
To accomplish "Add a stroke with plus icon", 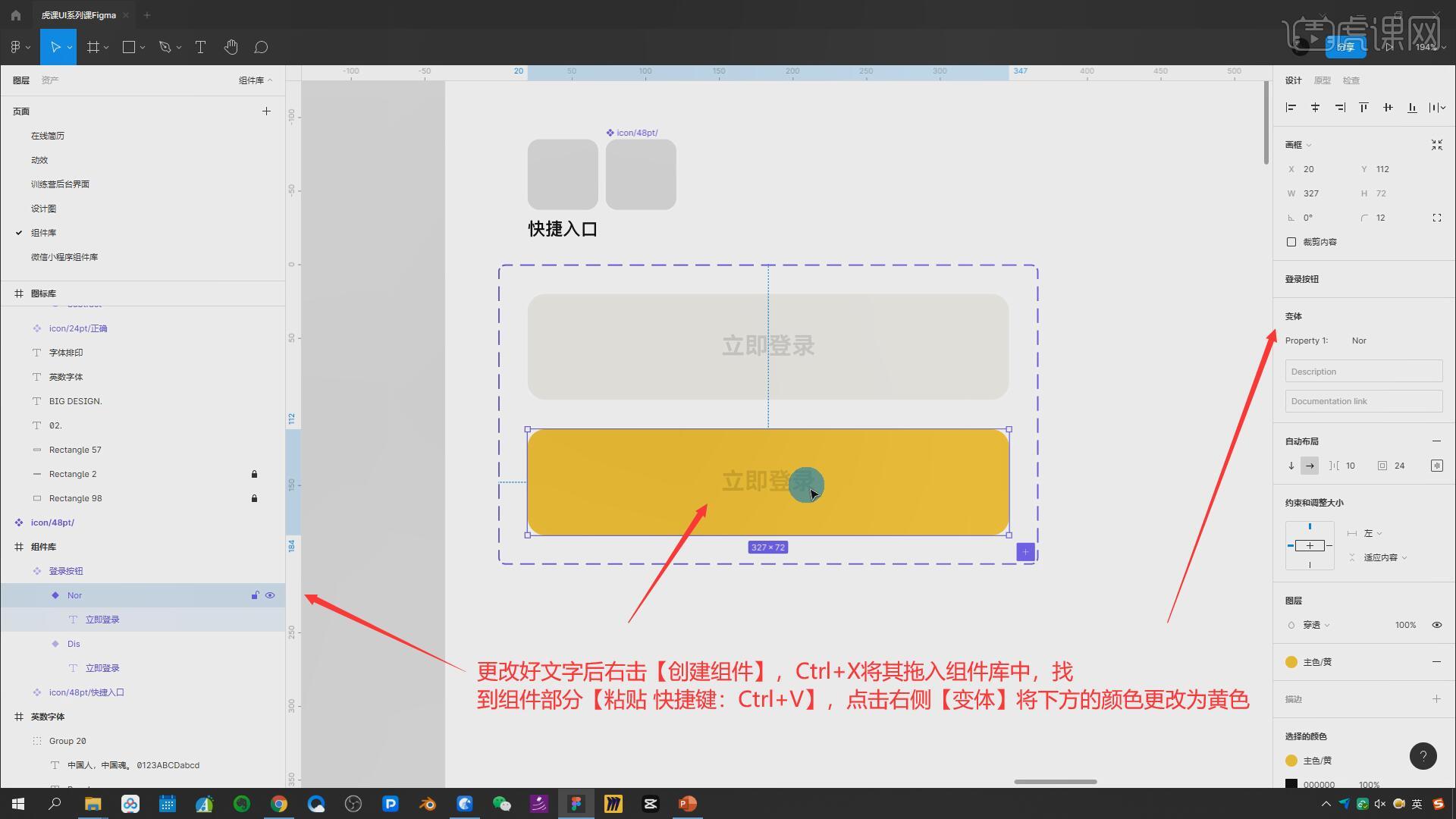I will 1436,698.
